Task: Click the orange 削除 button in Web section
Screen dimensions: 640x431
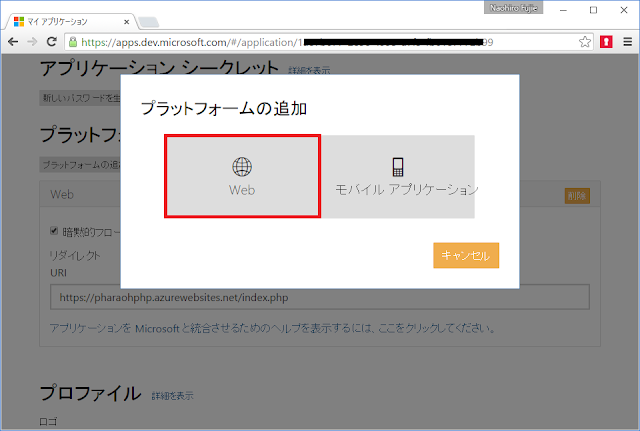Action: tap(577, 196)
